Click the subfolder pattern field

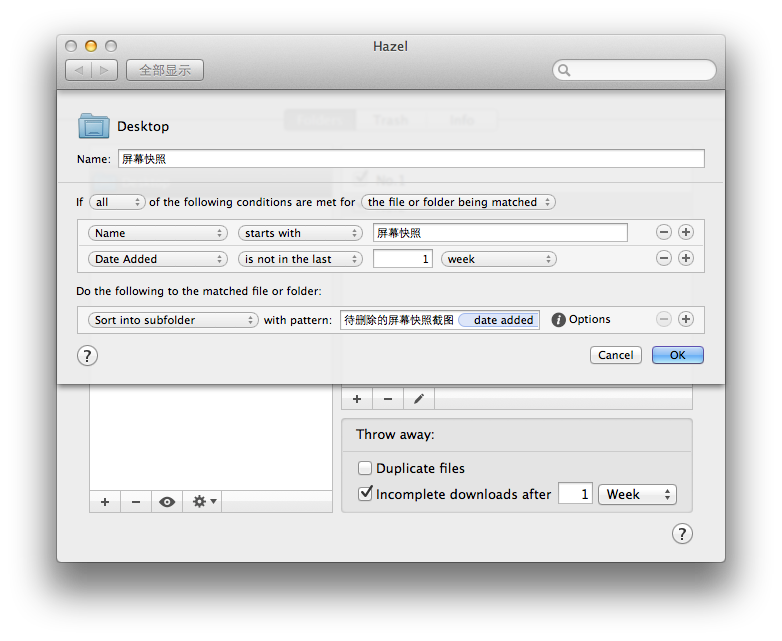(439, 320)
